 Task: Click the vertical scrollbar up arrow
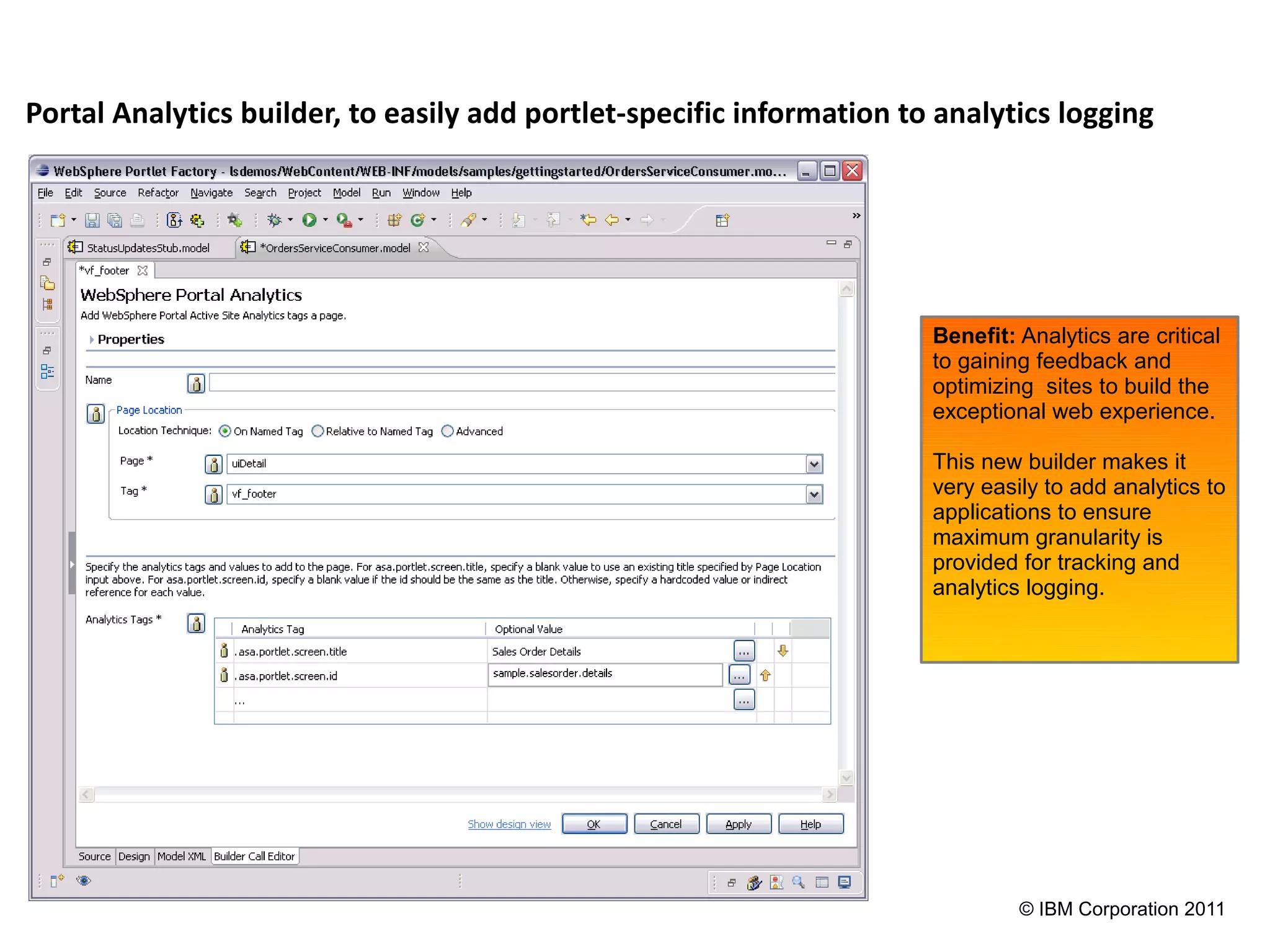[846, 289]
